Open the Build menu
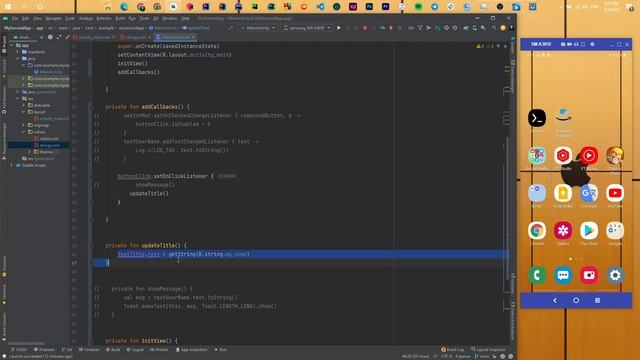This screenshot has height=360, width=640. pyautogui.click(x=120, y=18)
